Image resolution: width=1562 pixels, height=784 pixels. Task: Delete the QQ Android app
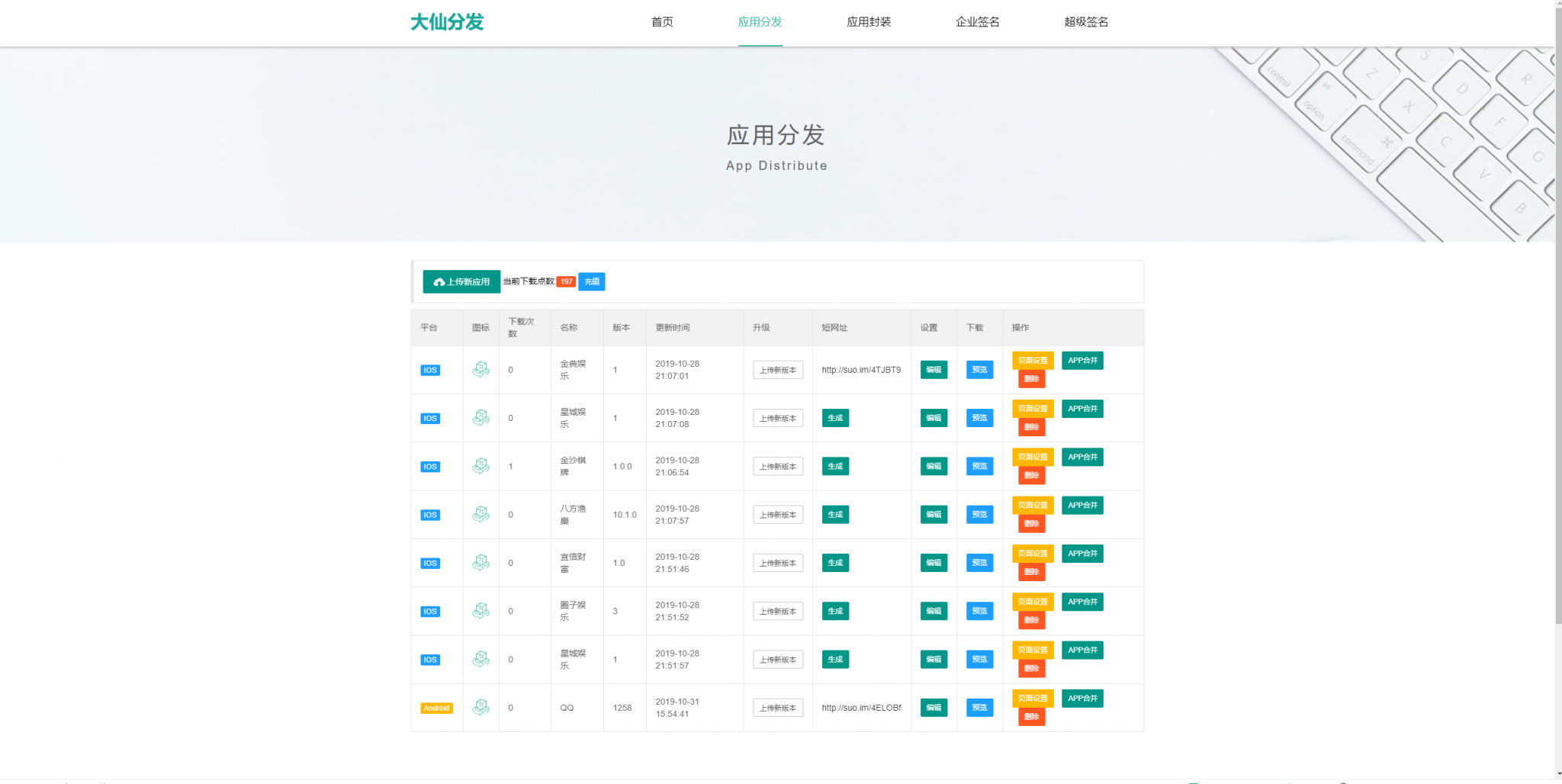[x=1031, y=717]
